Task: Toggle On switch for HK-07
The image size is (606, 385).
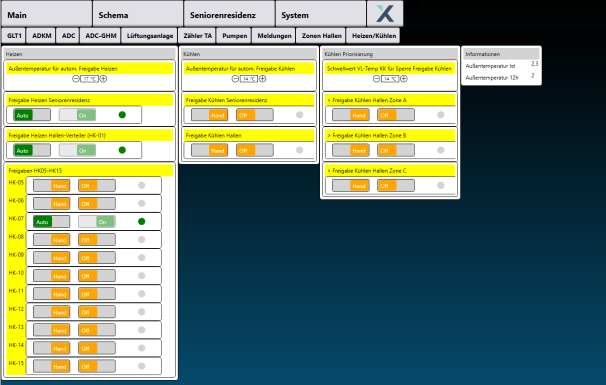Action: [97, 222]
